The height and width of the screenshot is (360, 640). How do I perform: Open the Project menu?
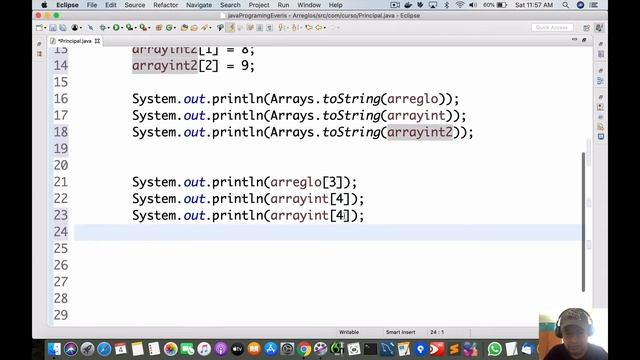(x=259, y=5)
